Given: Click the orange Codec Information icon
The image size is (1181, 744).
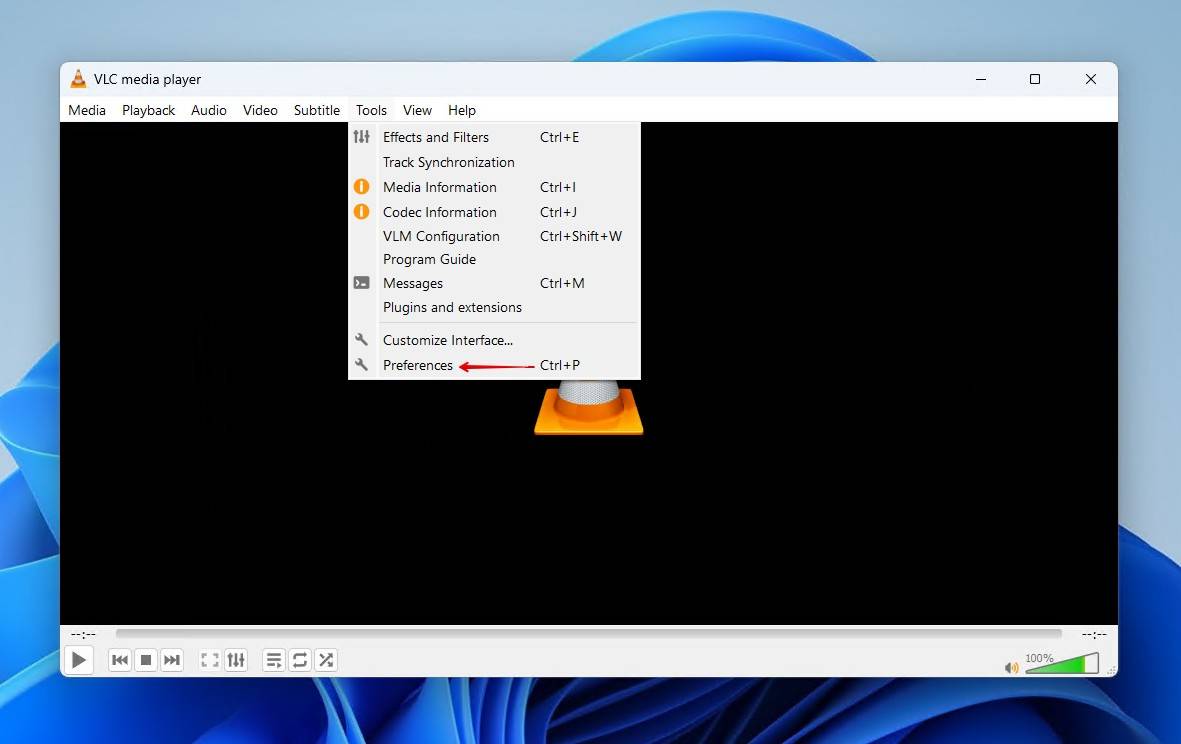Looking at the screenshot, I should coord(362,211).
